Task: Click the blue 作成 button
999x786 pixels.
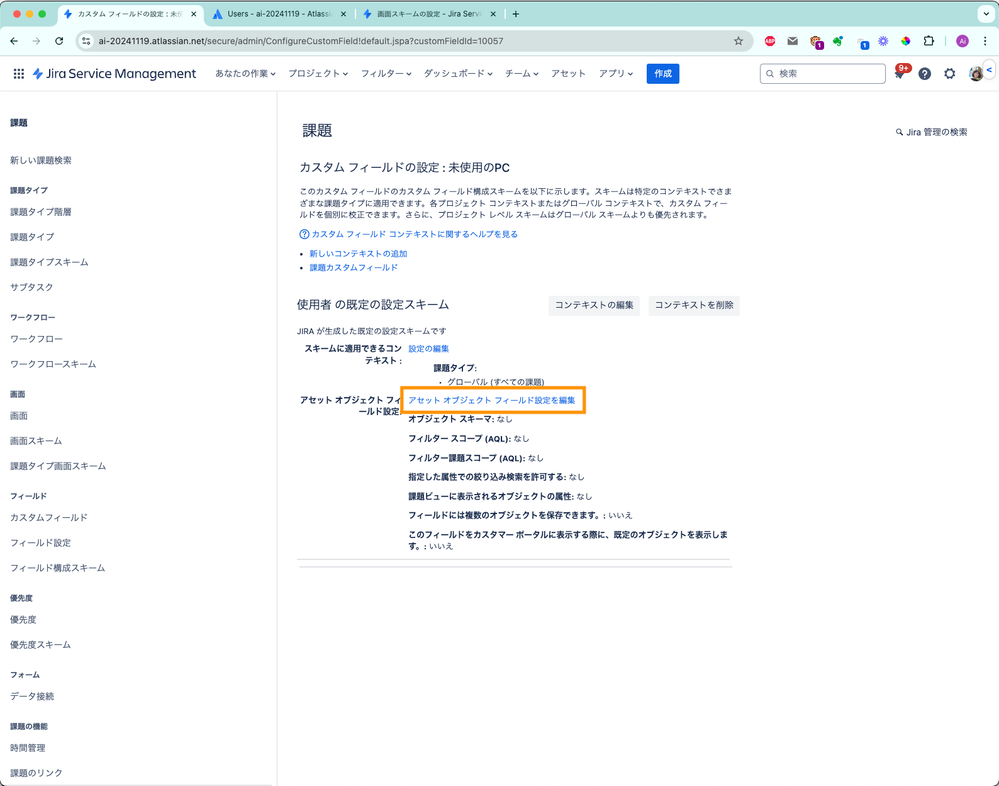Action: tap(661, 73)
